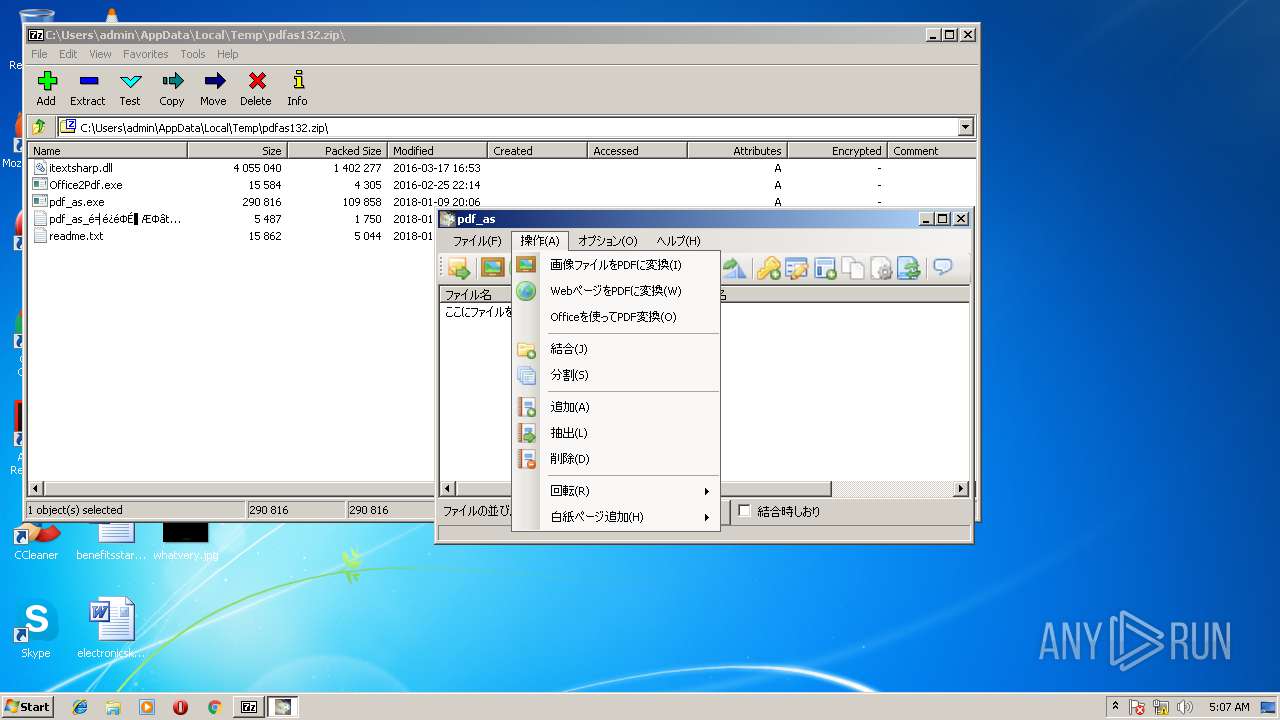Click the edit properties pencil icon in pdf_as
This screenshot has width=1280, height=720.
tap(796, 268)
